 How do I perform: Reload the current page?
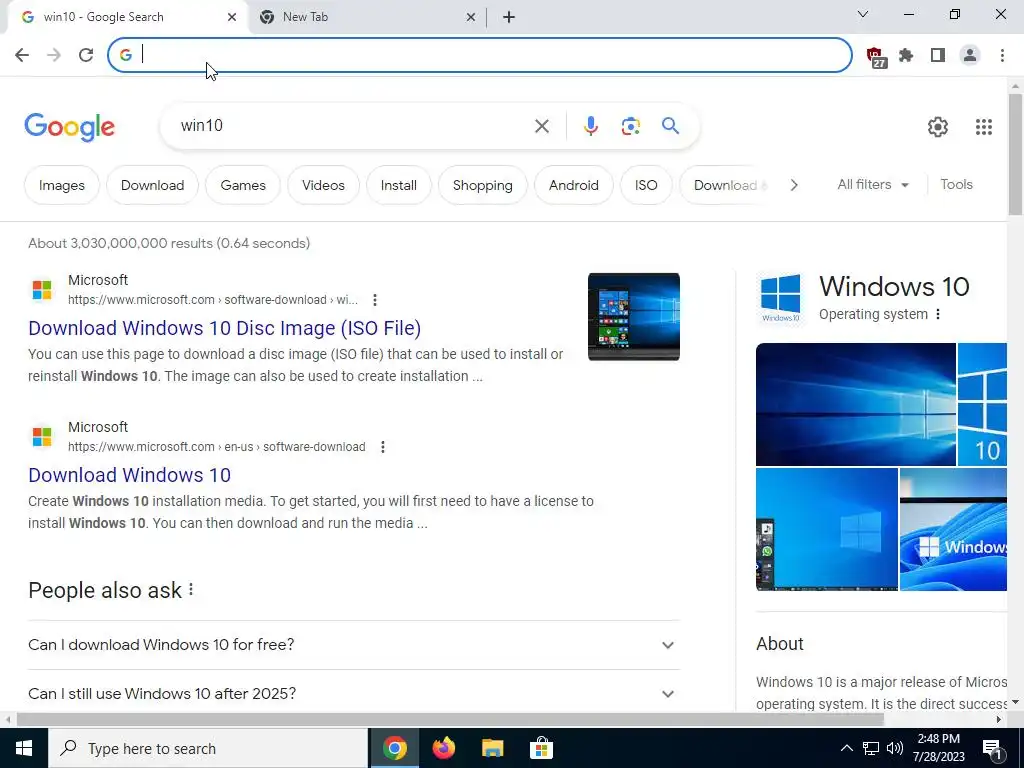click(86, 55)
